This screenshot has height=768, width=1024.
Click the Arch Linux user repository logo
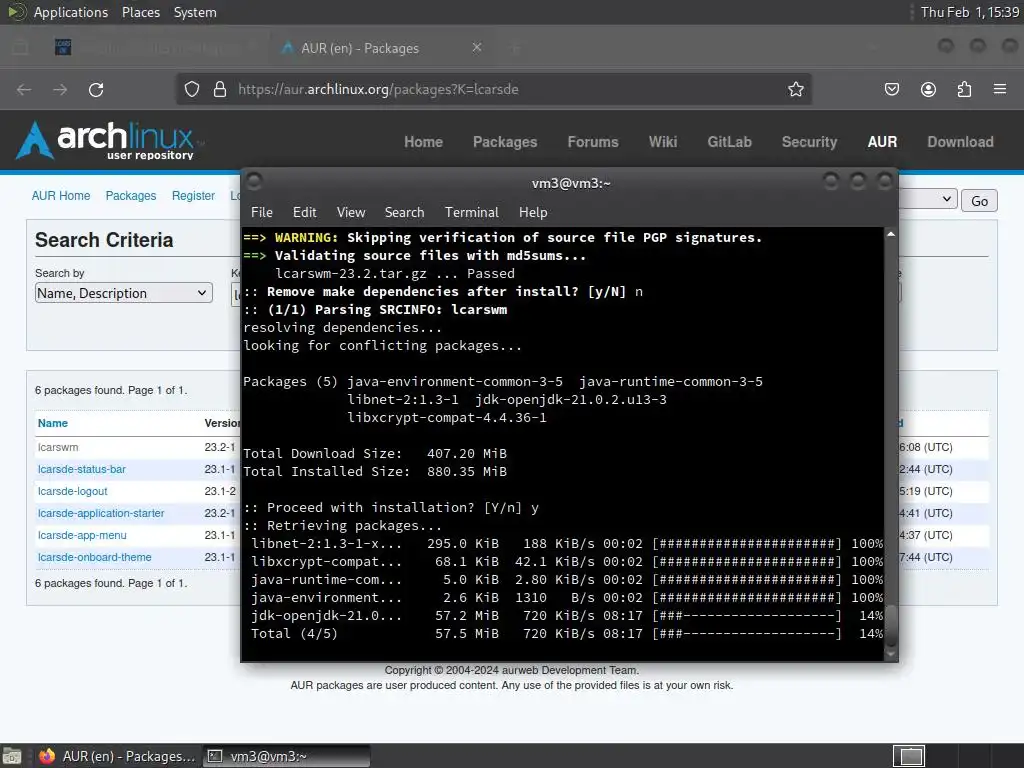tap(109, 140)
